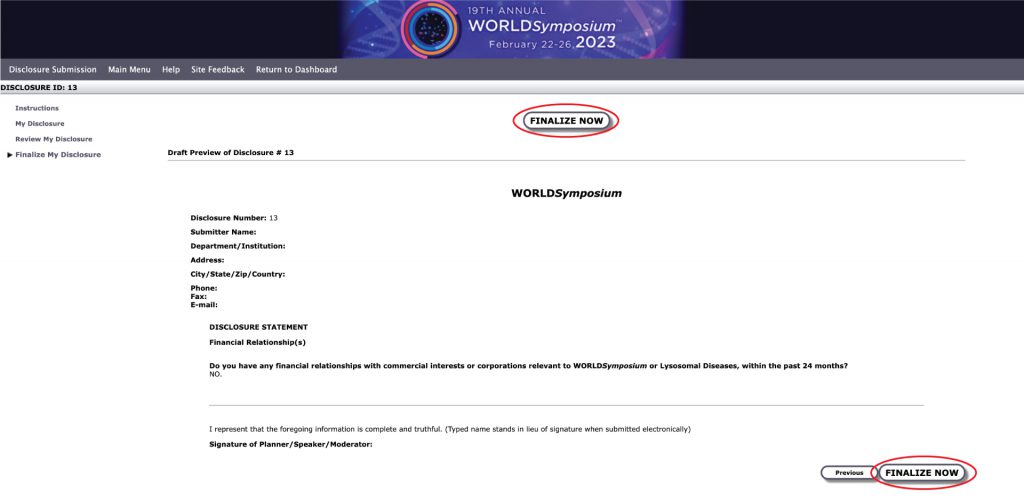The height and width of the screenshot is (501, 1024).
Task: Open the Help menu item
Action: point(171,69)
